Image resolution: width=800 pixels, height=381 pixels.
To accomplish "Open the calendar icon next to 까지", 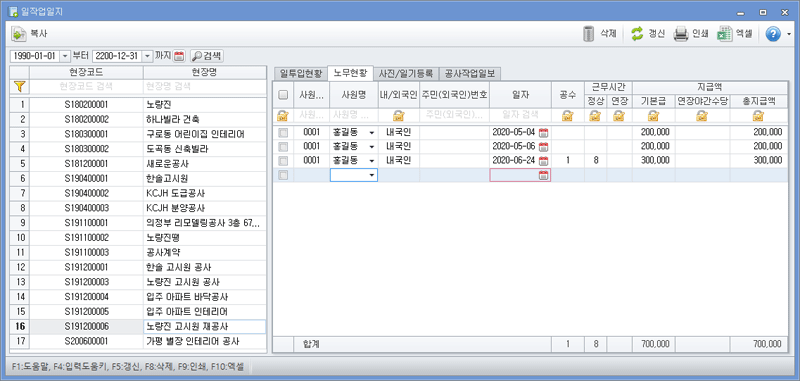I will pyautogui.click(x=179, y=56).
